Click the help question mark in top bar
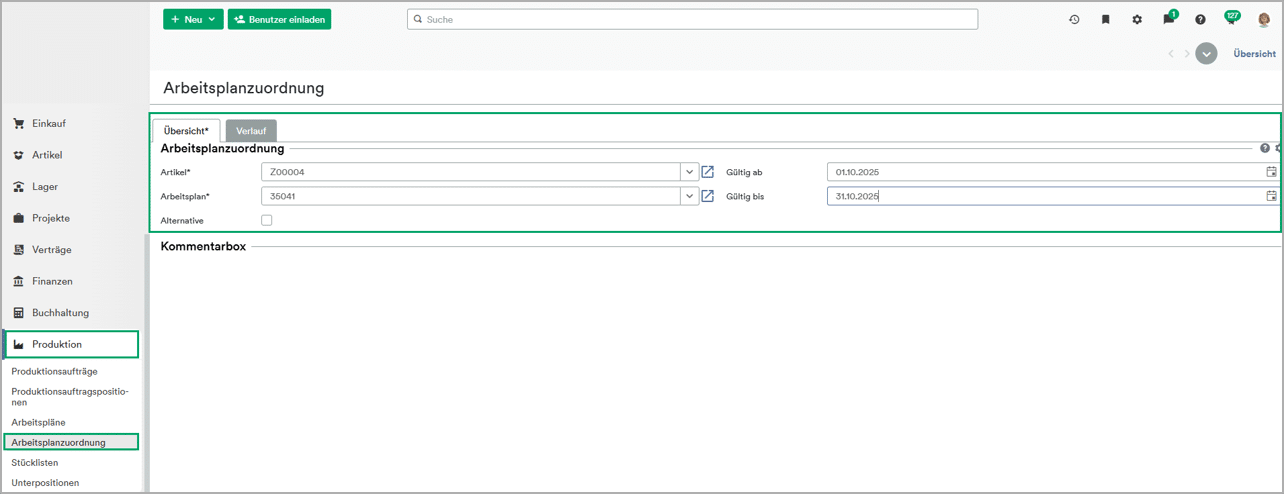This screenshot has width=1284, height=494. point(1200,19)
